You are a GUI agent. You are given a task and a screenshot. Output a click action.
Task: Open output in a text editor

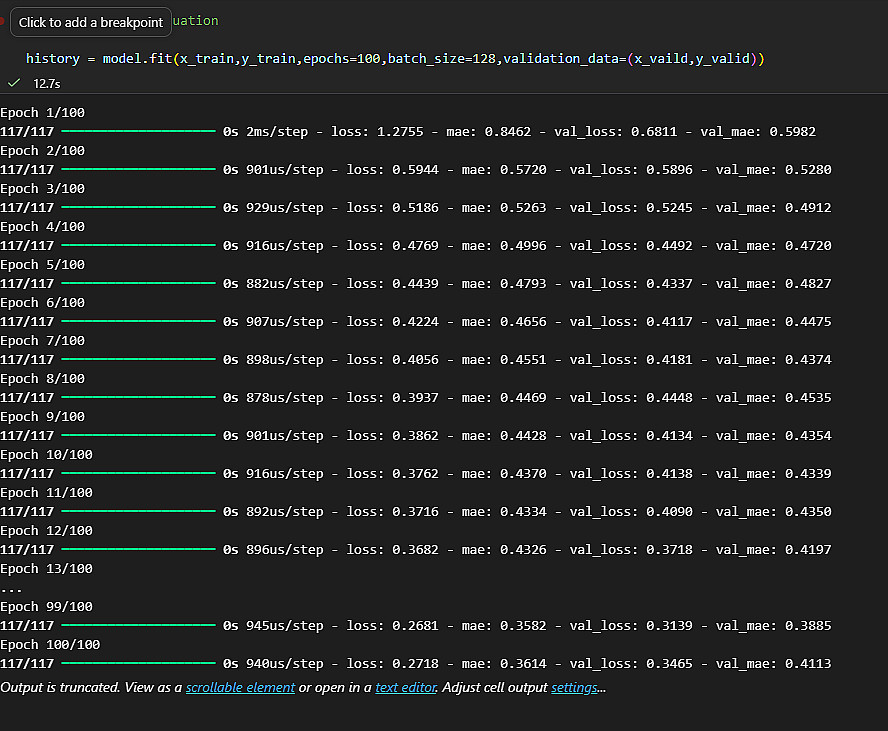[x=406, y=687]
